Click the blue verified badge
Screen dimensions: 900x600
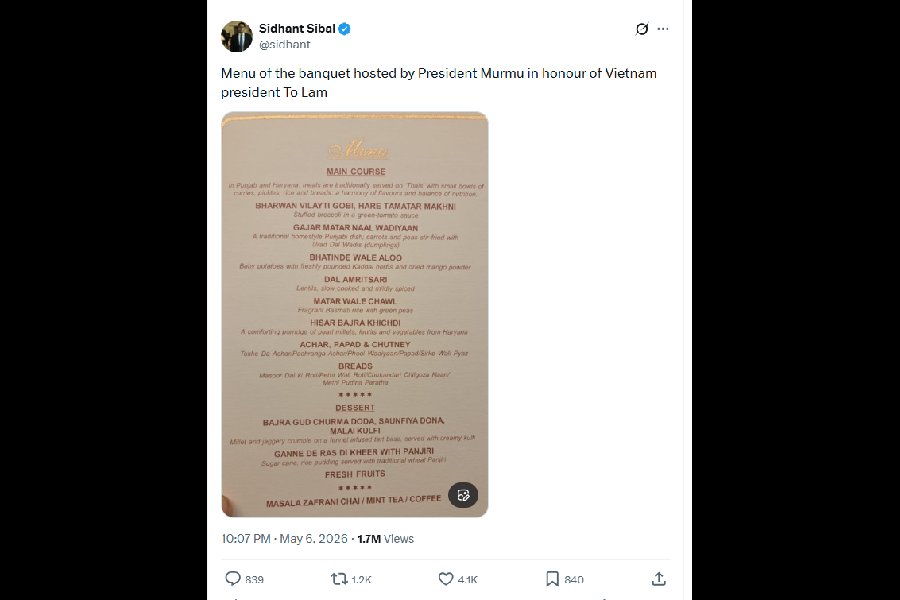click(344, 29)
